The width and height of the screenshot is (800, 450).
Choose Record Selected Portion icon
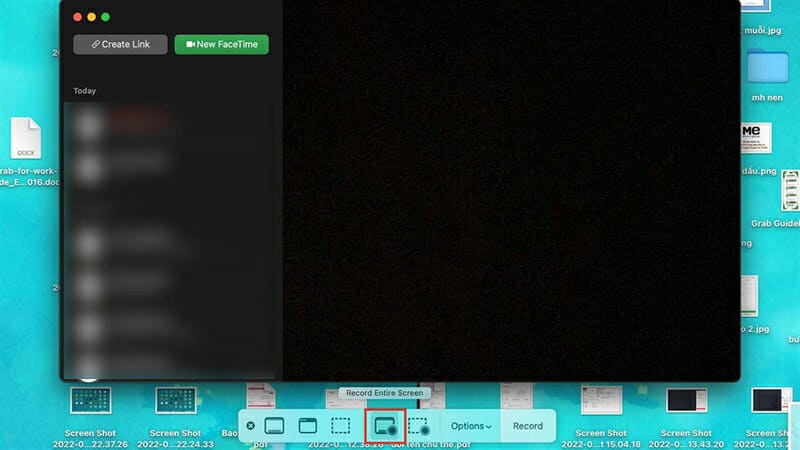pos(418,426)
